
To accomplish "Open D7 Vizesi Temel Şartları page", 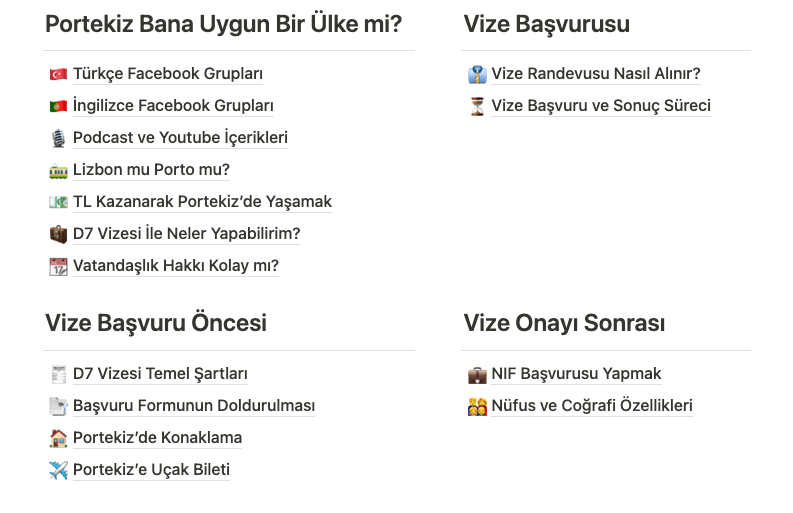I will pyautogui.click(x=160, y=374).
